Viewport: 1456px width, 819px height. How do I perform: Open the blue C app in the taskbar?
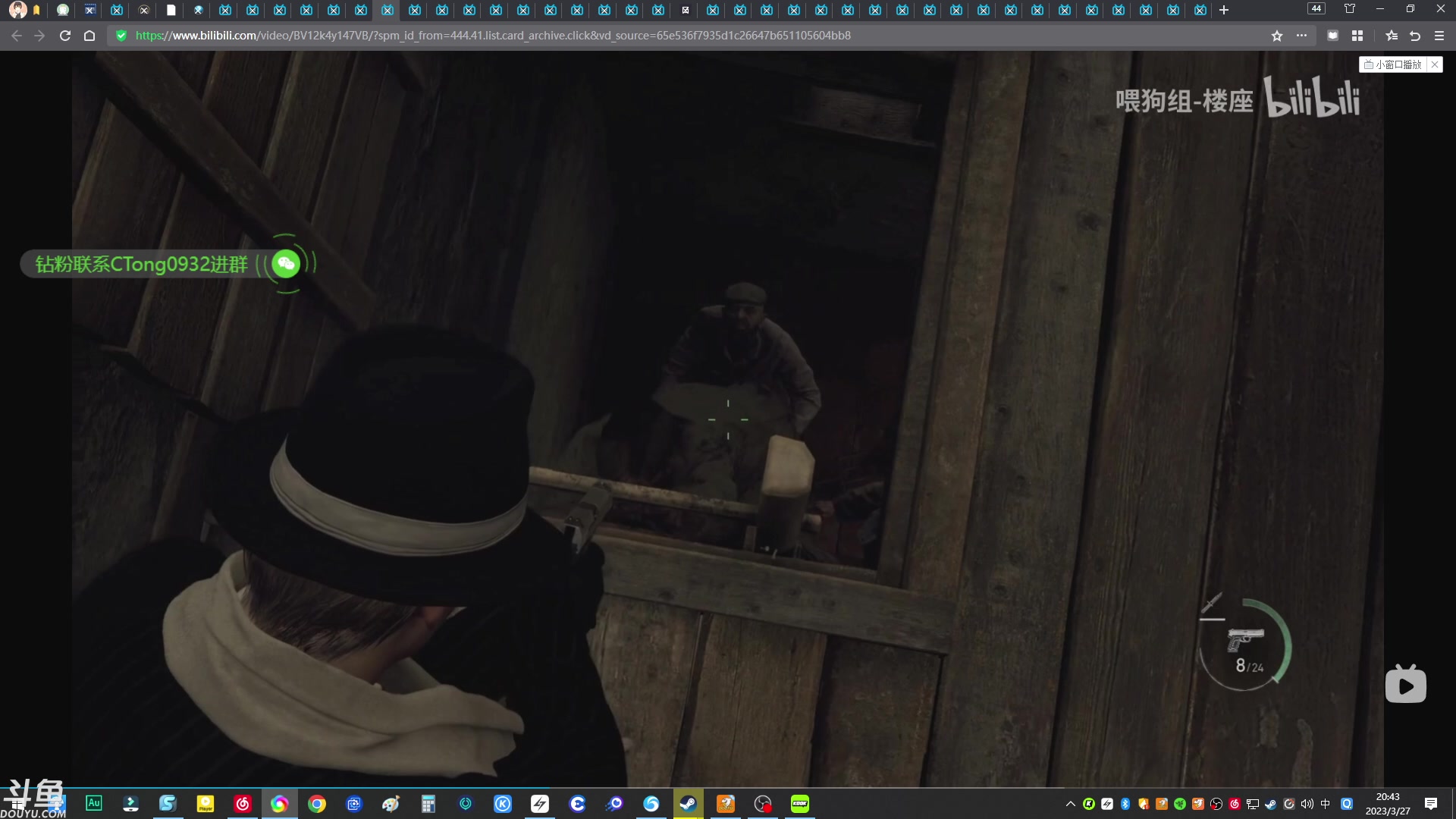(577, 803)
